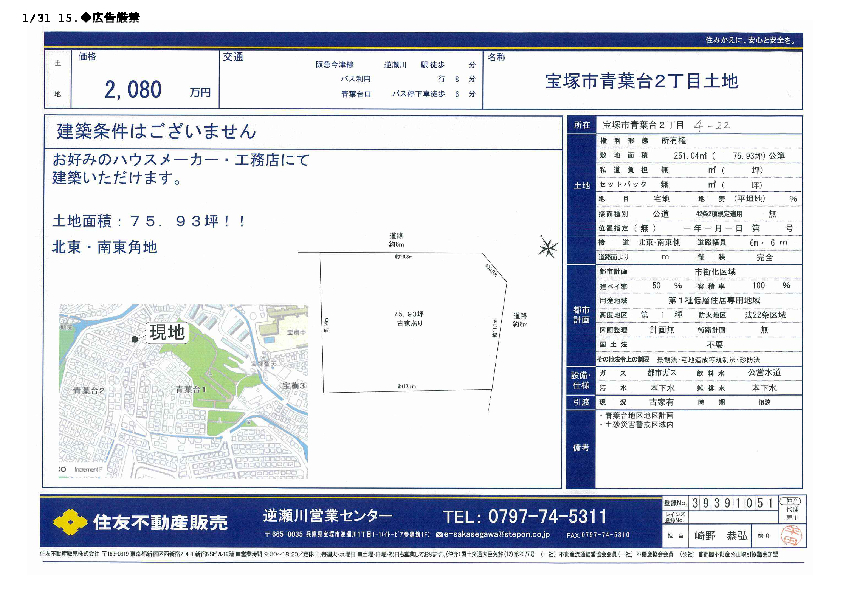Click the north compass star icon

(x=547, y=248)
